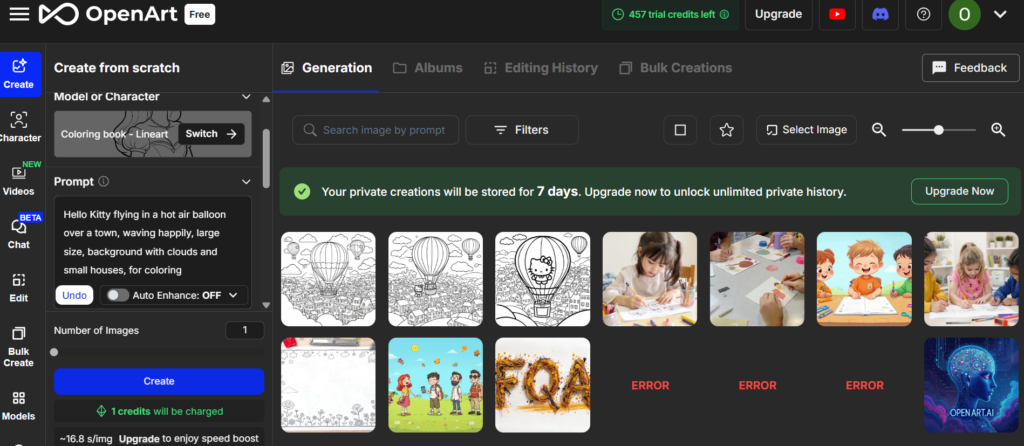Open the second balloon town lineart thumbnail
This screenshot has height=446, width=1024.
(x=436, y=279)
